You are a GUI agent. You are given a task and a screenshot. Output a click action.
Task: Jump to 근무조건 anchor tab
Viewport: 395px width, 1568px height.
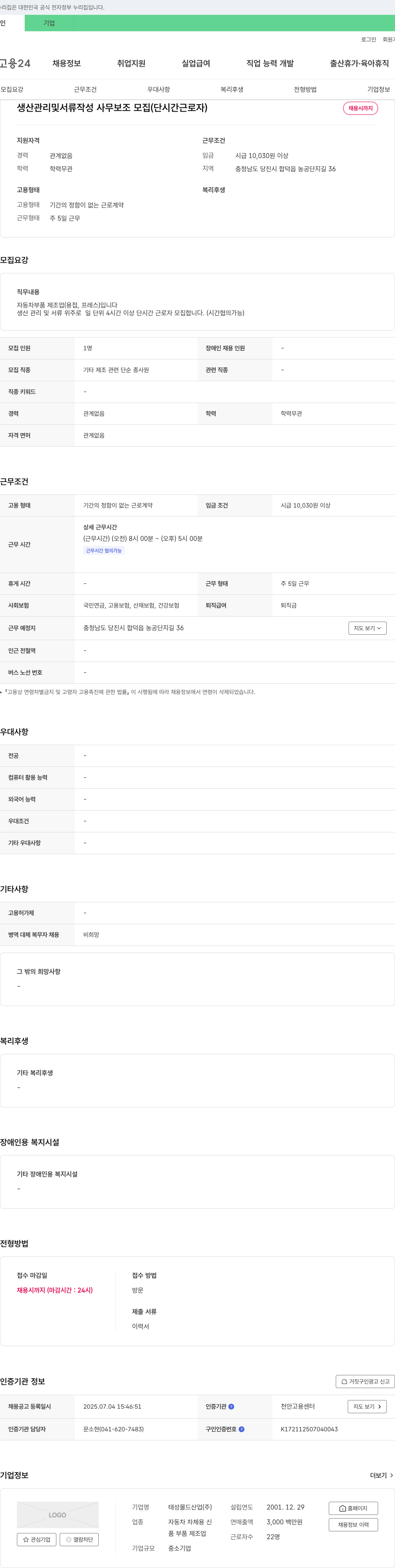pyautogui.click(x=85, y=89)
